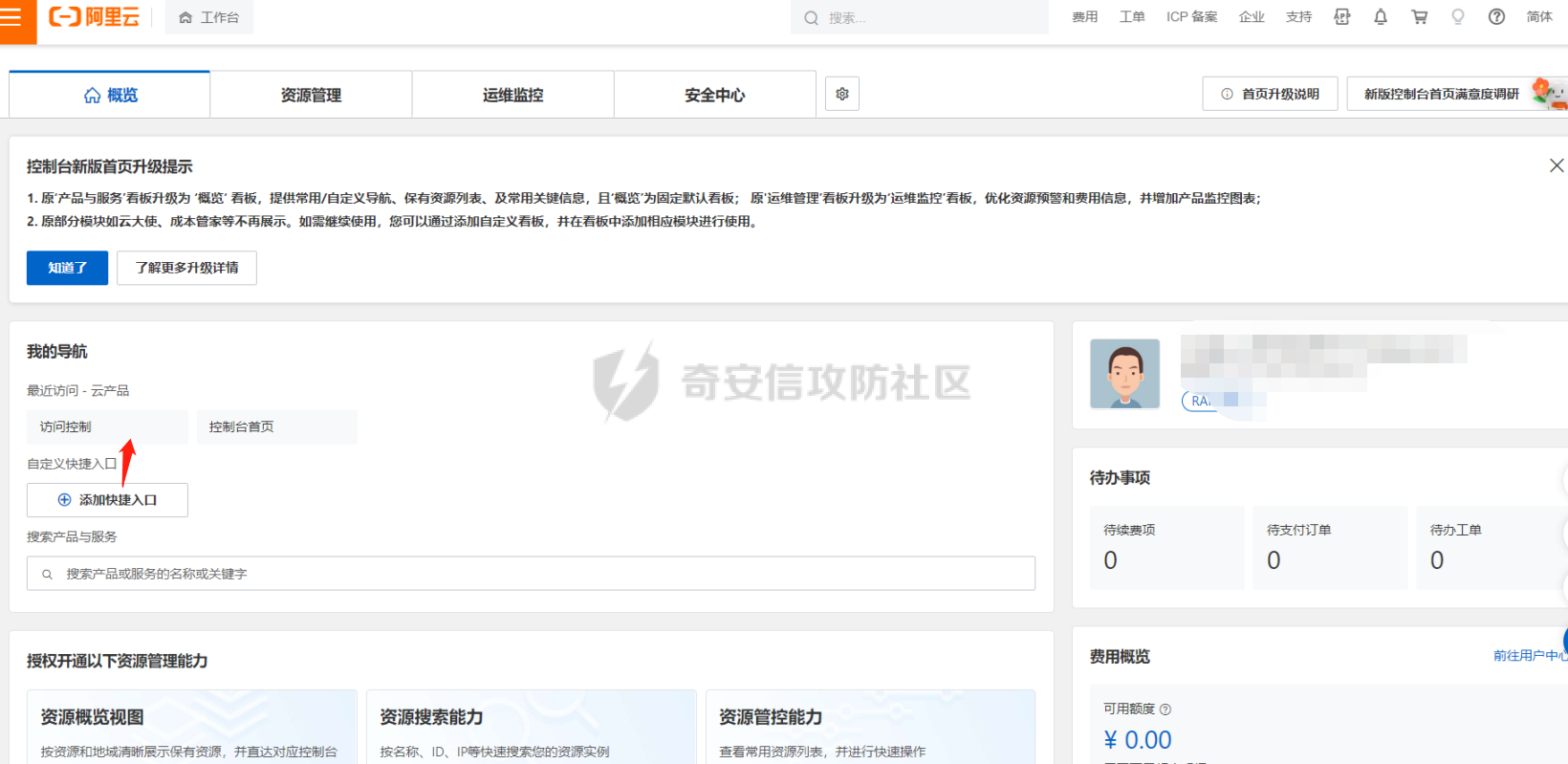Open 控制台首页 recent product
Image resolution: width=1568 pixels, height=764 pixels.
coord(276,426)
